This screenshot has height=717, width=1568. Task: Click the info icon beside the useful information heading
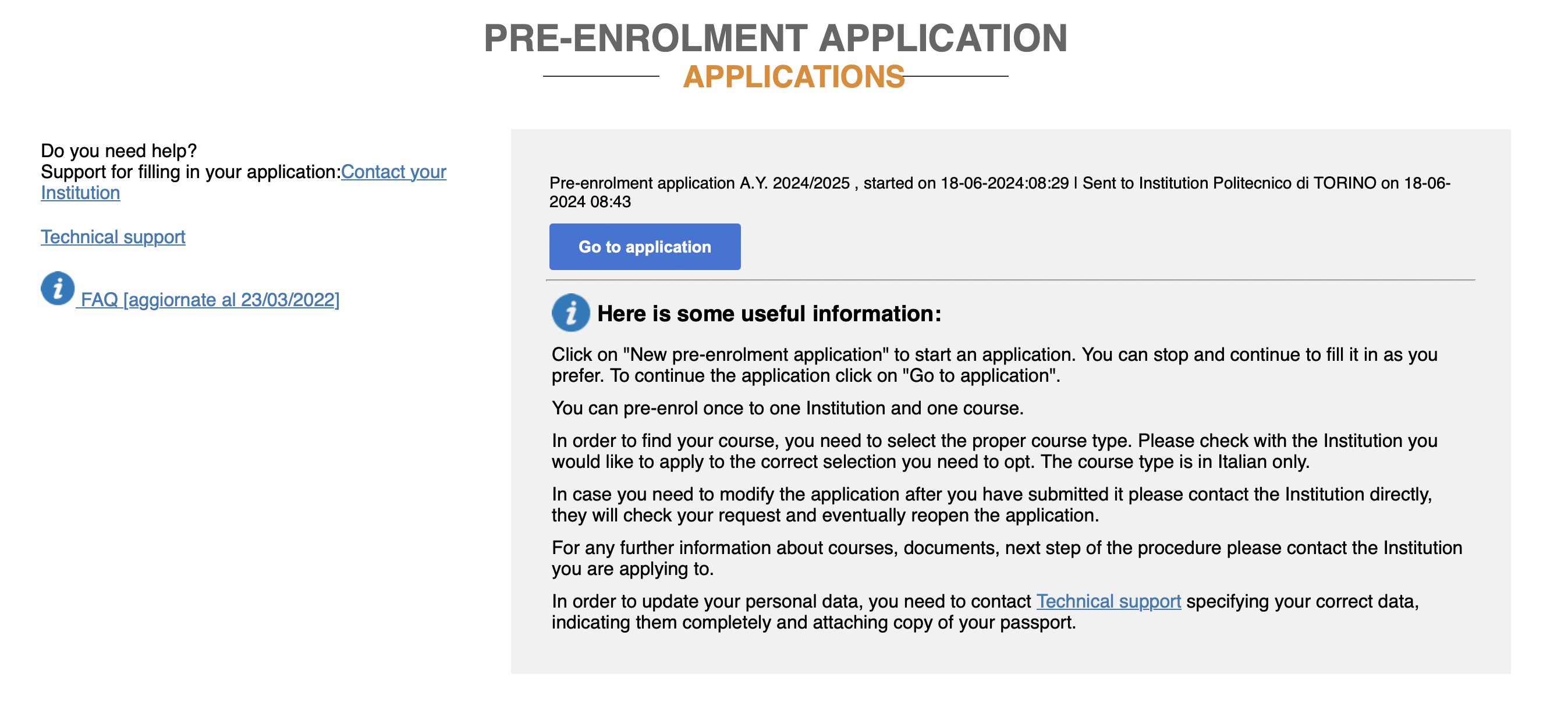[x=570, y=313]
